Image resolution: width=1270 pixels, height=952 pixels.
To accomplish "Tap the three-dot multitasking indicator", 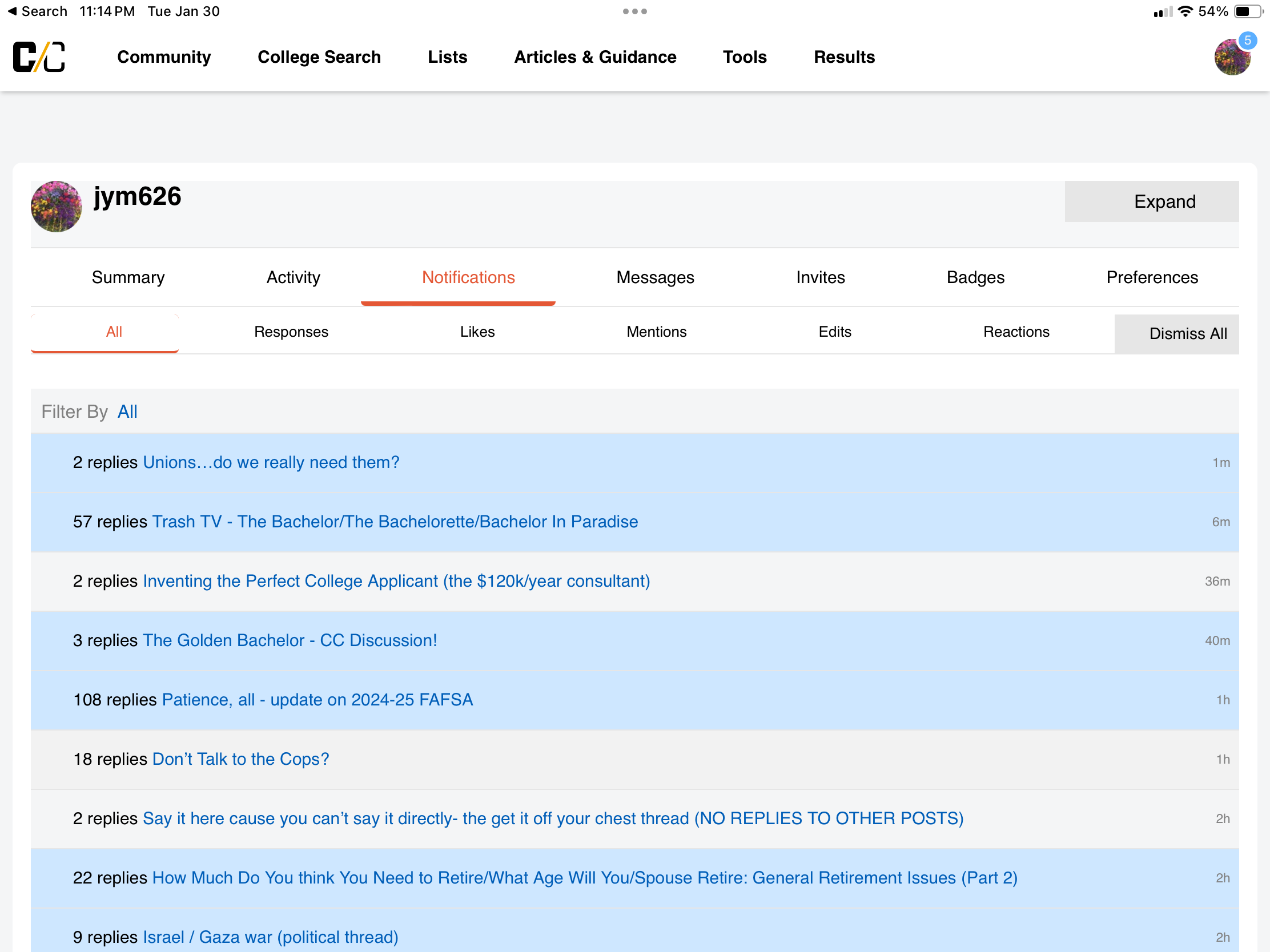I will click(634, 11).
